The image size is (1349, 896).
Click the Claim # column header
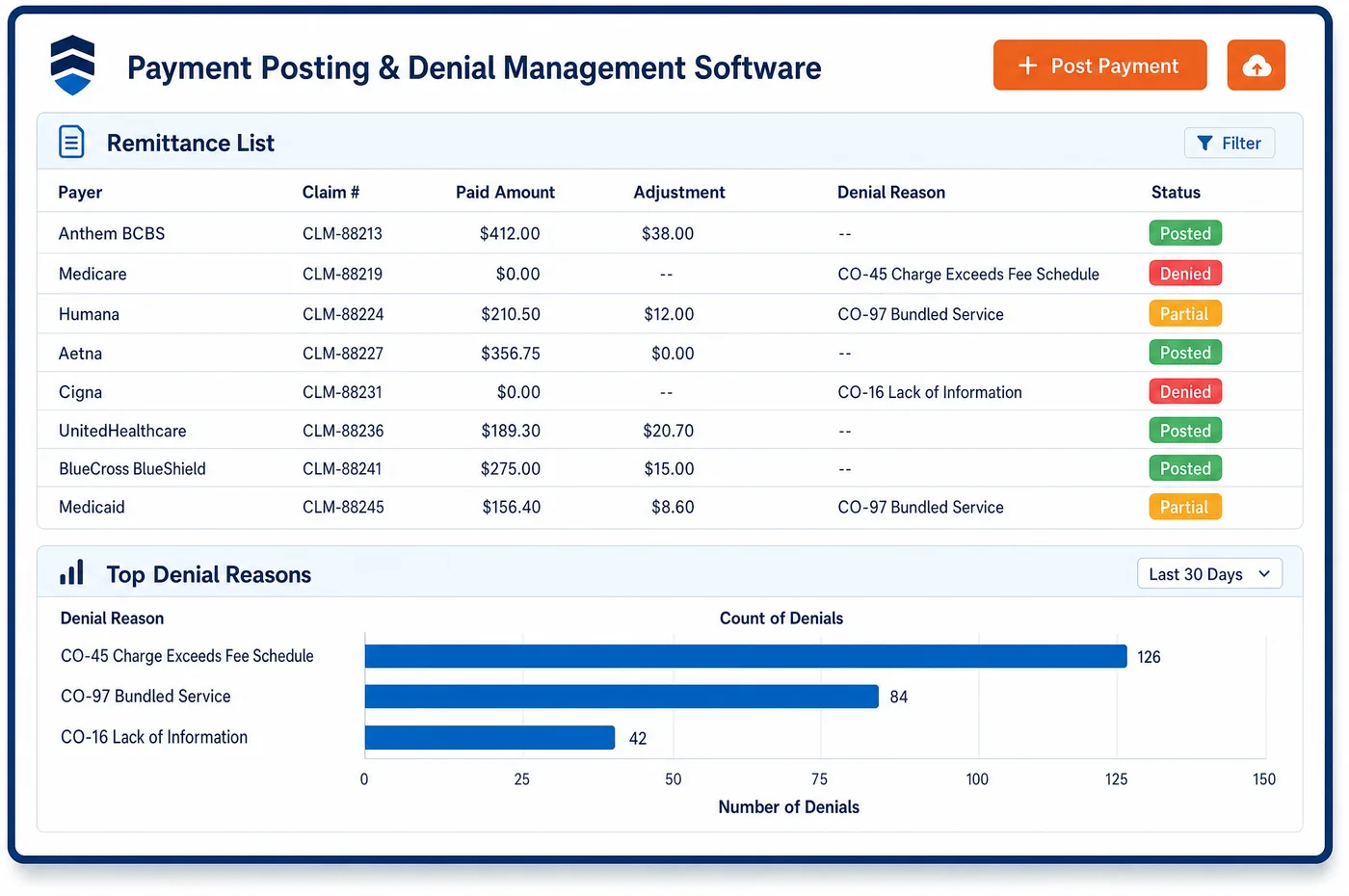pos(331,192)
